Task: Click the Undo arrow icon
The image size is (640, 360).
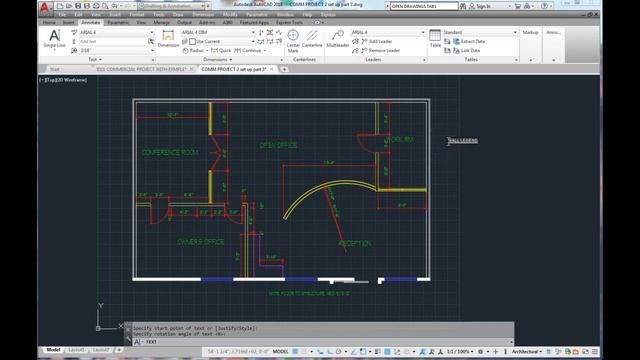Action: tap(114, 6)
